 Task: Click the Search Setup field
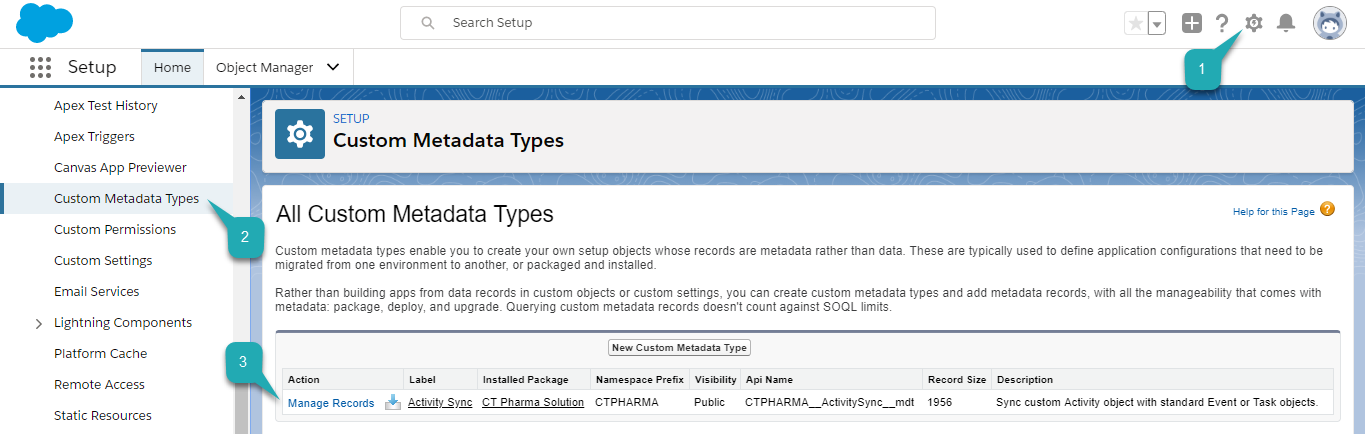[667, 23]
